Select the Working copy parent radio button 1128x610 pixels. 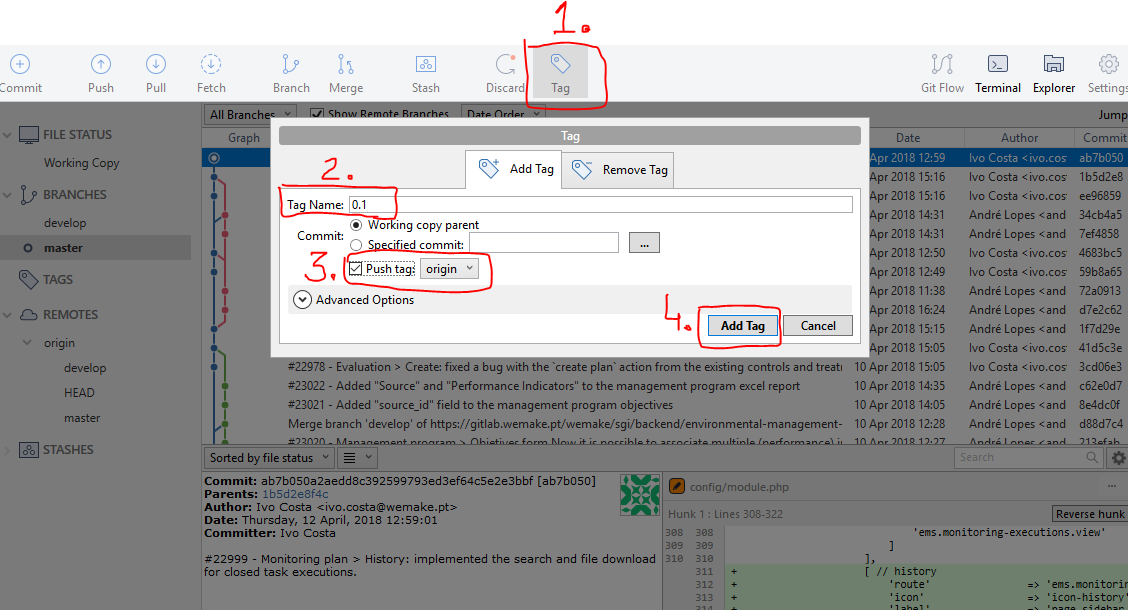(356, 225)
